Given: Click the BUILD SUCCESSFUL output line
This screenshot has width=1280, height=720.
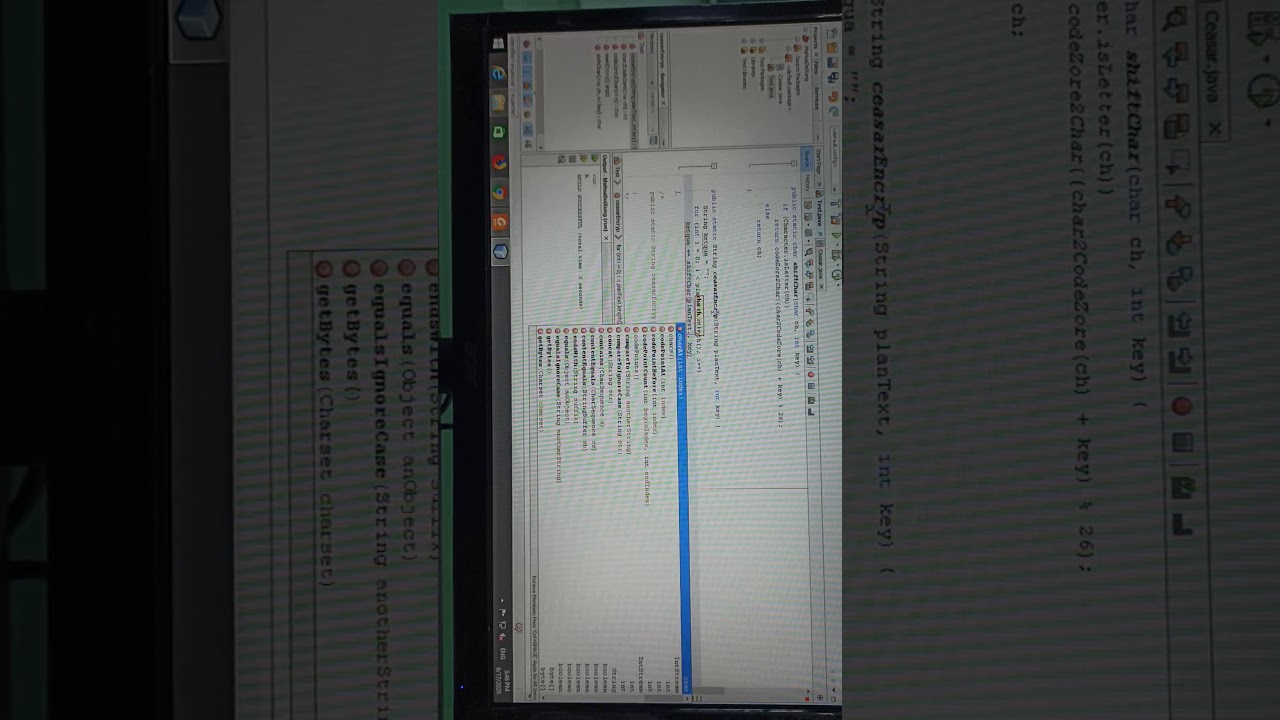Looking at the screenshot, I should coord(580,242).
